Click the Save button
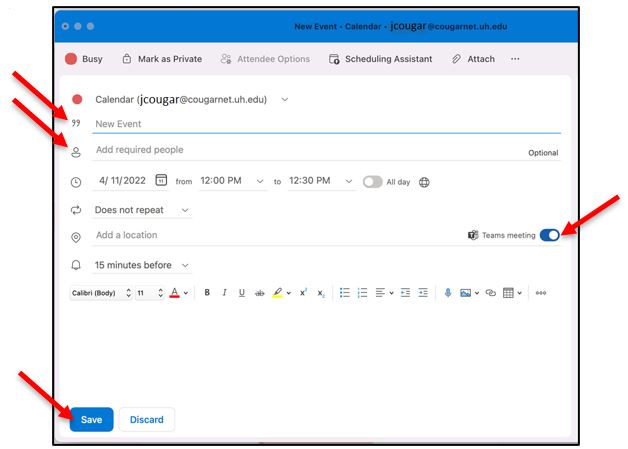The width and height of the screenshot is (628, 449). [91, 419]
